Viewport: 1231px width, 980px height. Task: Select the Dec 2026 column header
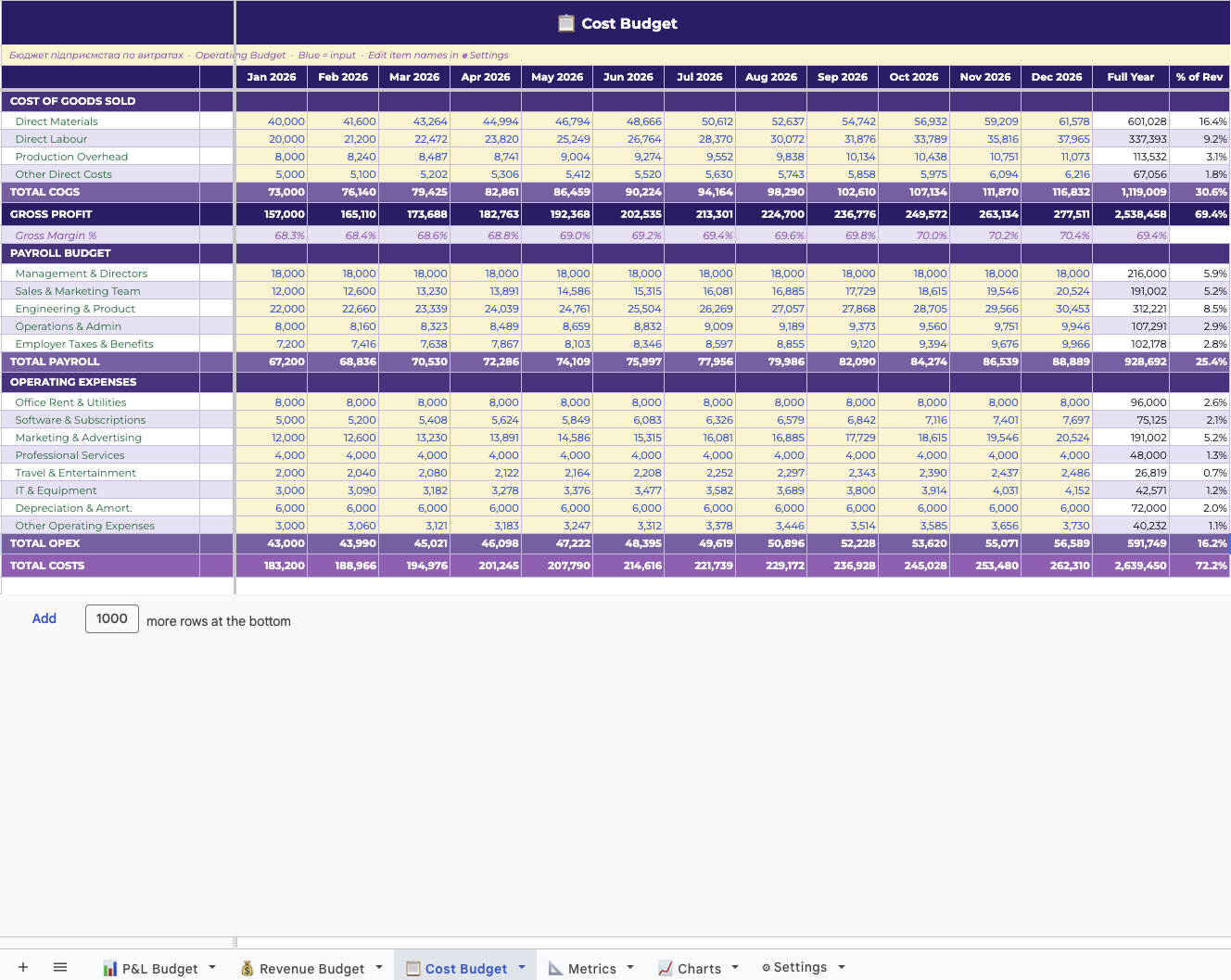(1057, 77)
